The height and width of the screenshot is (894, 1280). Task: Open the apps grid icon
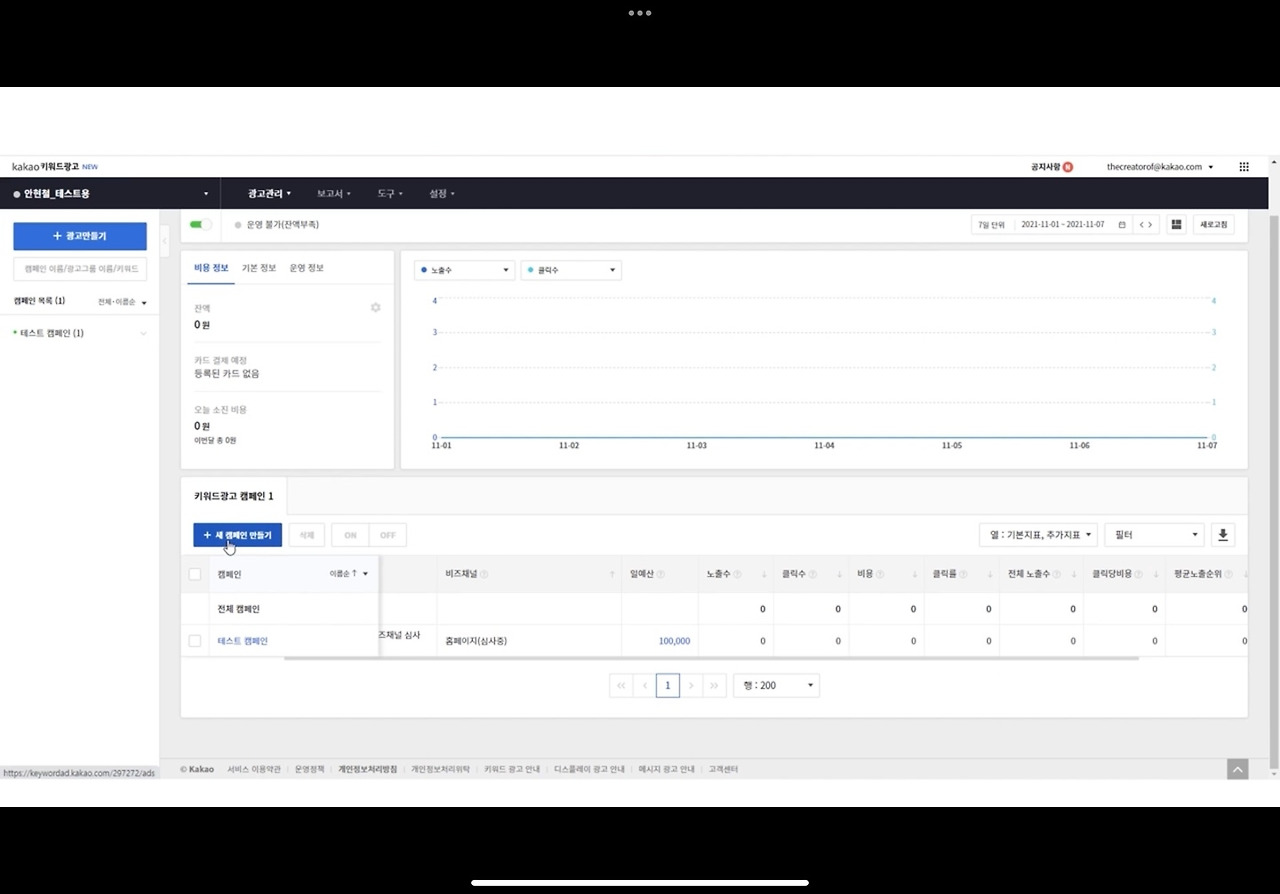click(1244, 167)
